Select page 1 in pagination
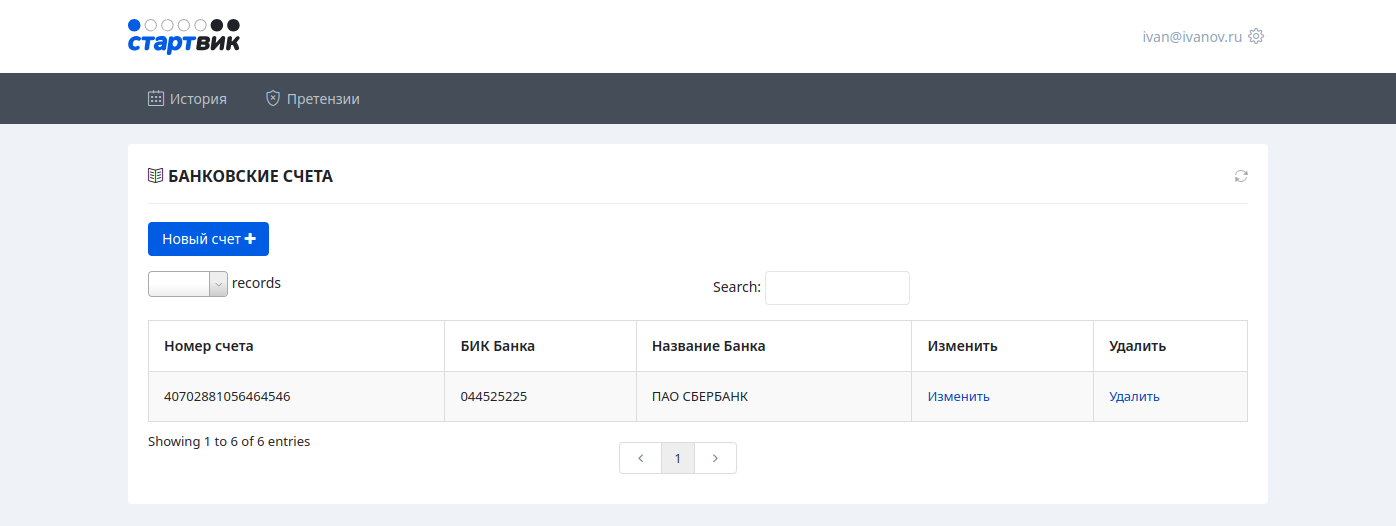 tap(678, 458)
